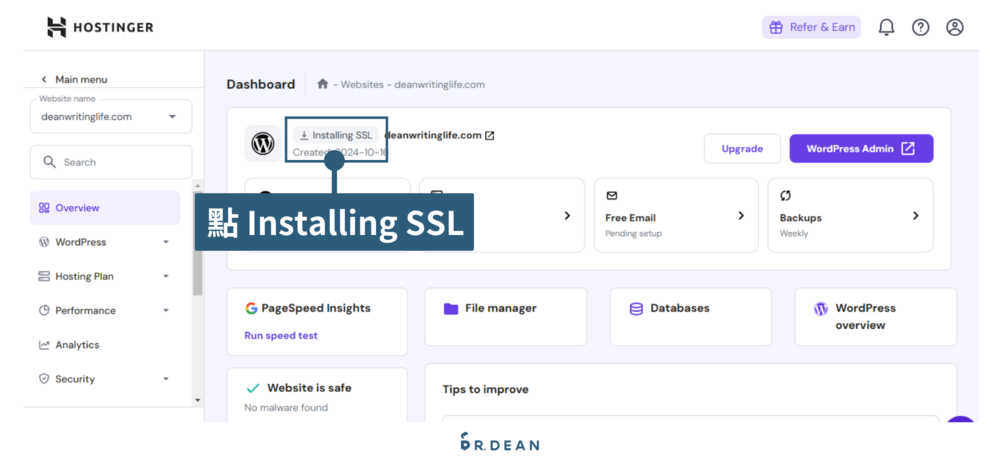
Task: Click the sidebar Search field
Action: pyautogui.click(x=110, y=162)
